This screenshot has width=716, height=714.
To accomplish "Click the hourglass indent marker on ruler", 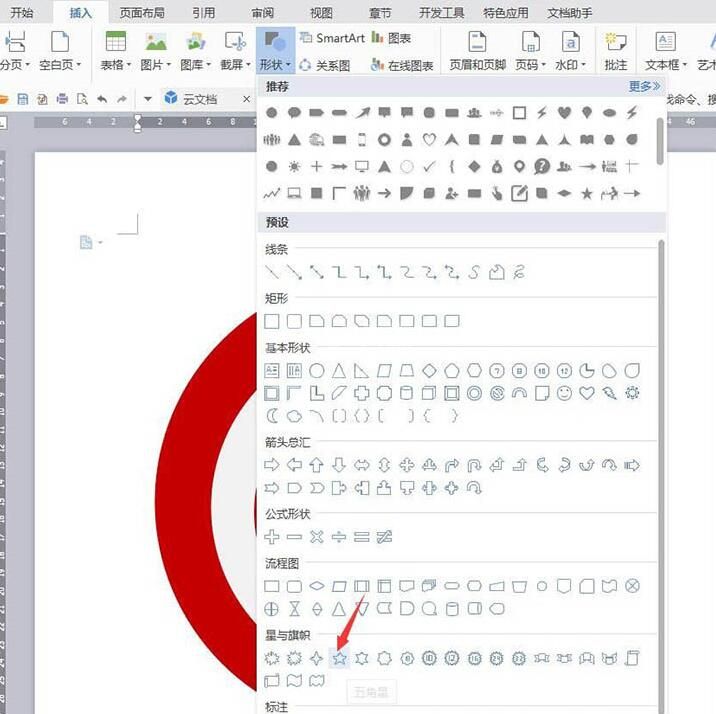I will tap(137, 123).
